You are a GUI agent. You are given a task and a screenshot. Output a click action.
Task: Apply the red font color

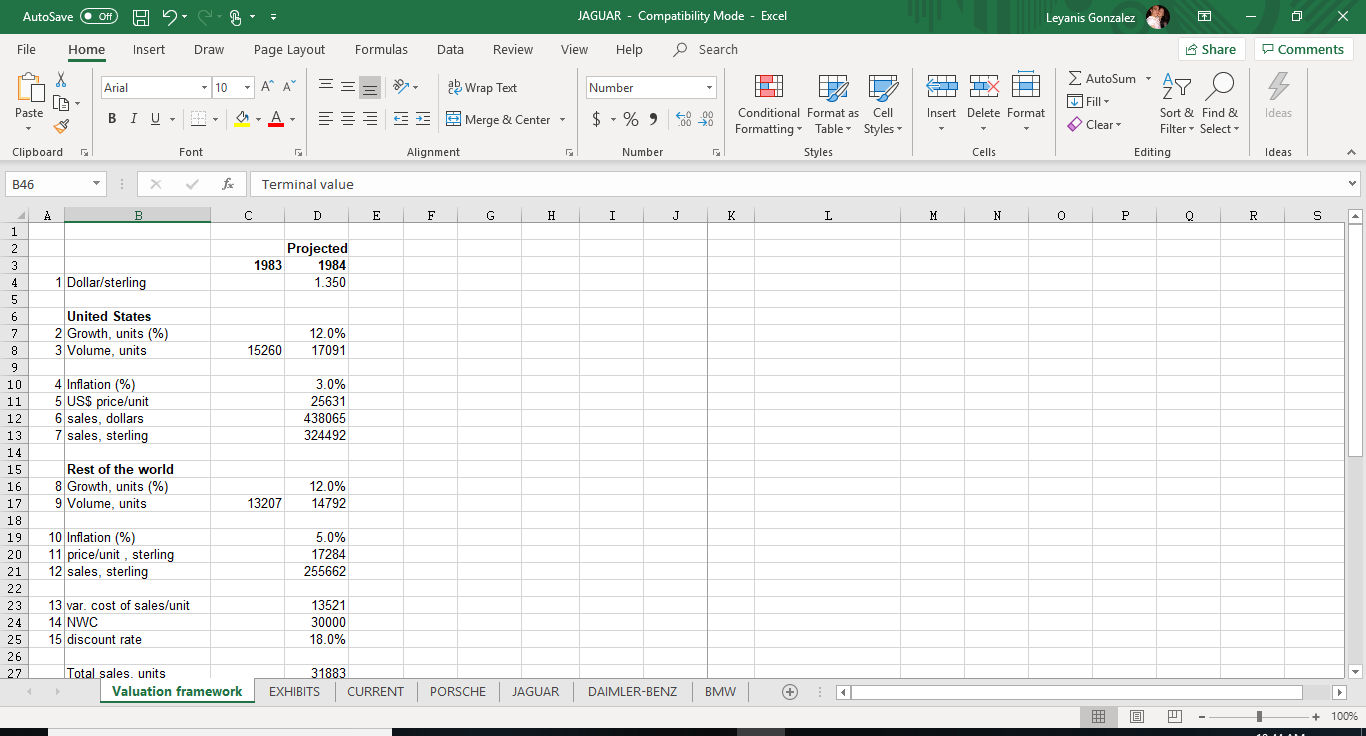pyautogui.click(x=276, y=119)
